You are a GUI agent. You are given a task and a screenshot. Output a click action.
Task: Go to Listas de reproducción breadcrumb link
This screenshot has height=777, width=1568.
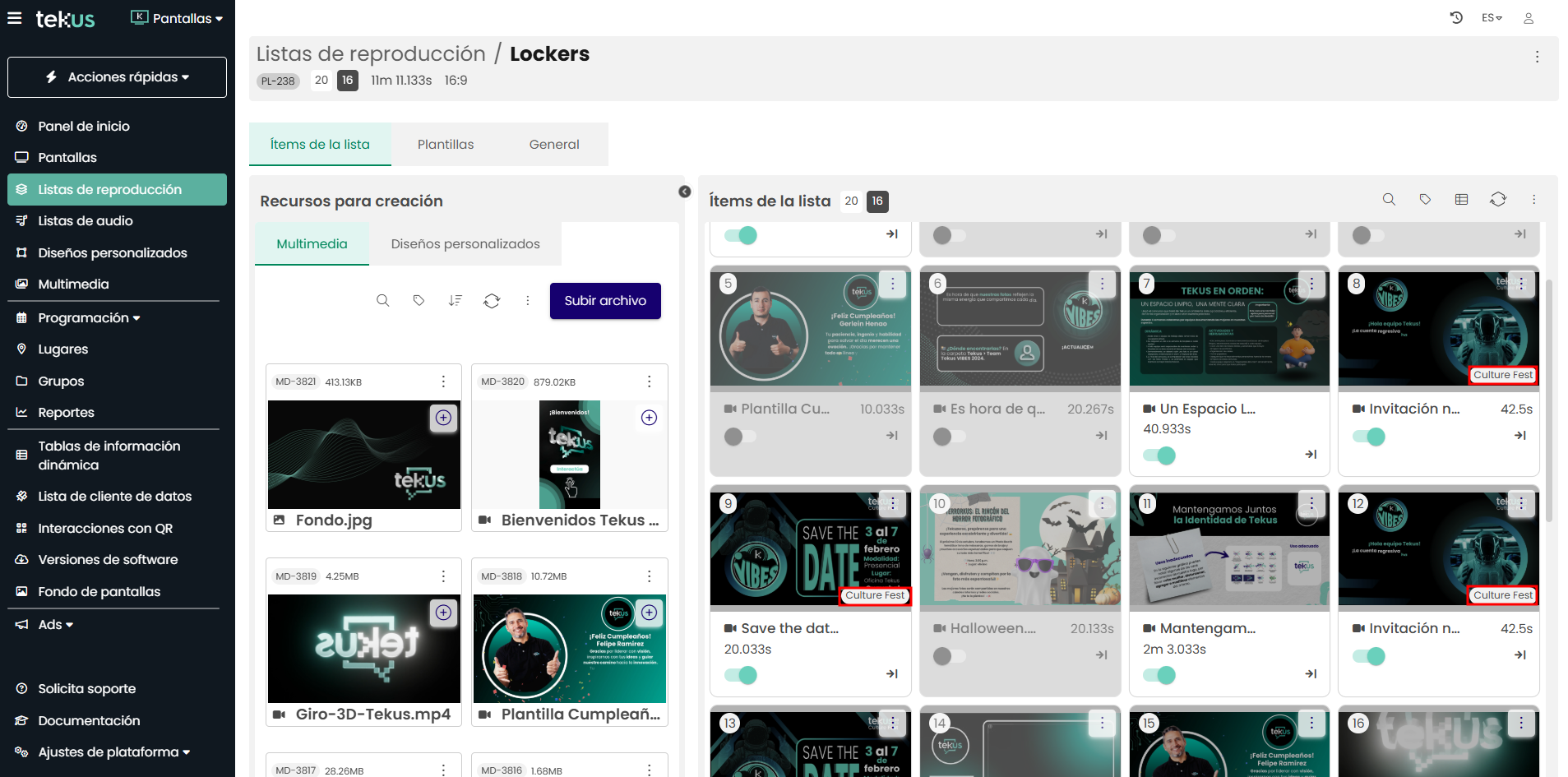[371, 54]
